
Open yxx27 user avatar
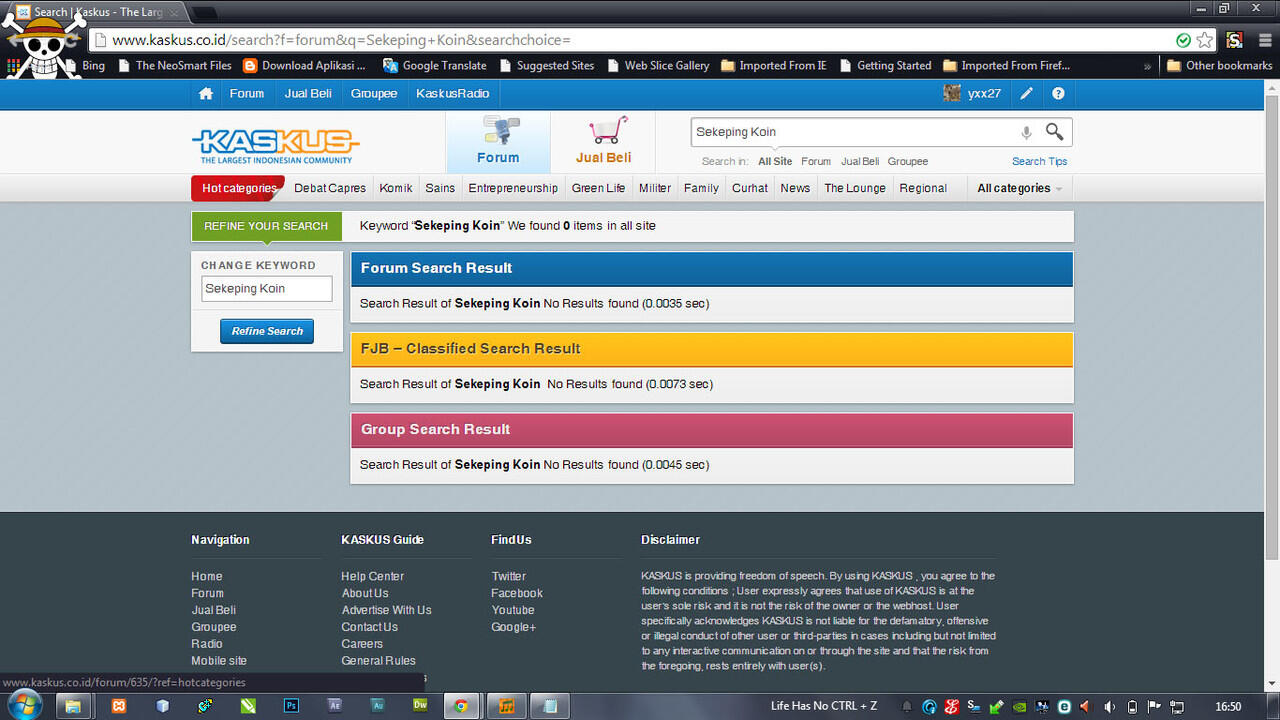pyautogui.click(x=952, y=93)
